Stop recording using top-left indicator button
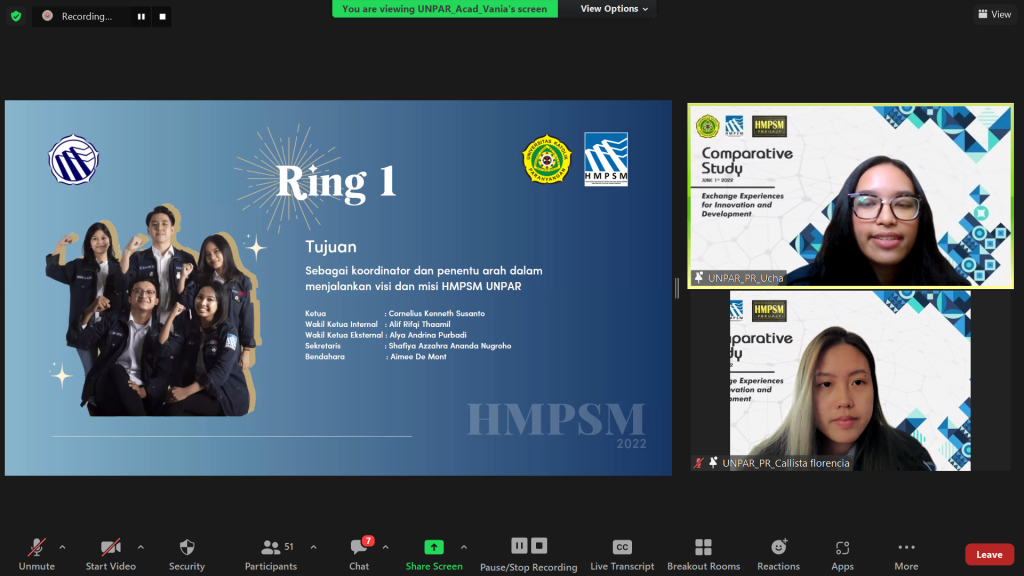 (x=162, y=16)
